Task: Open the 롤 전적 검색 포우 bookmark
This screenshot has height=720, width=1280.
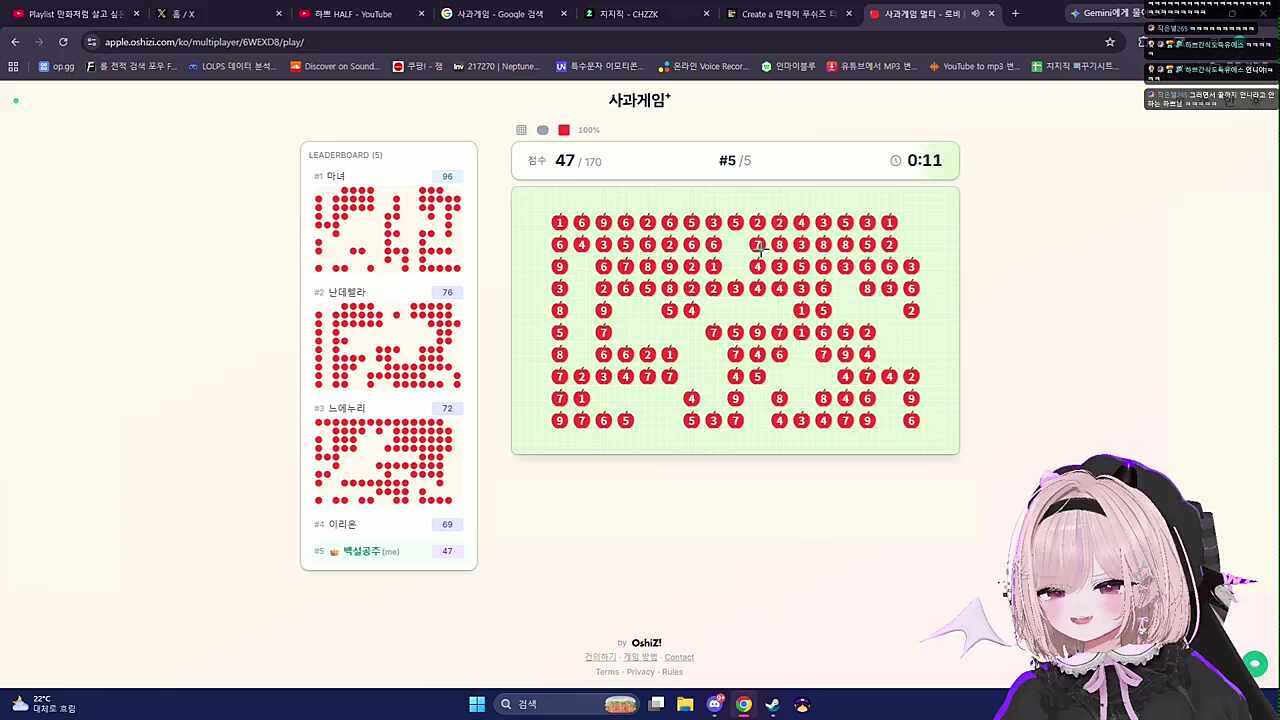Action: tap(131, 66)
